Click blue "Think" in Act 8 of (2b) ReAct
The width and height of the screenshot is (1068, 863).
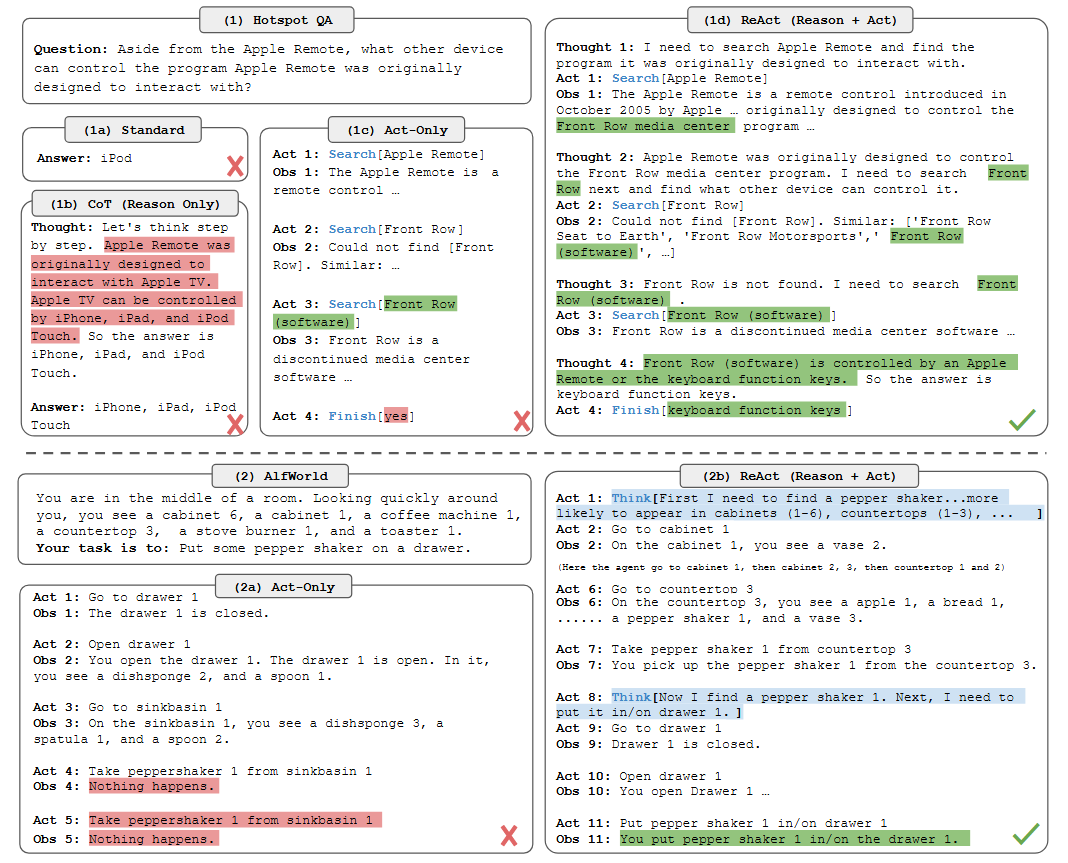point(631,697)
